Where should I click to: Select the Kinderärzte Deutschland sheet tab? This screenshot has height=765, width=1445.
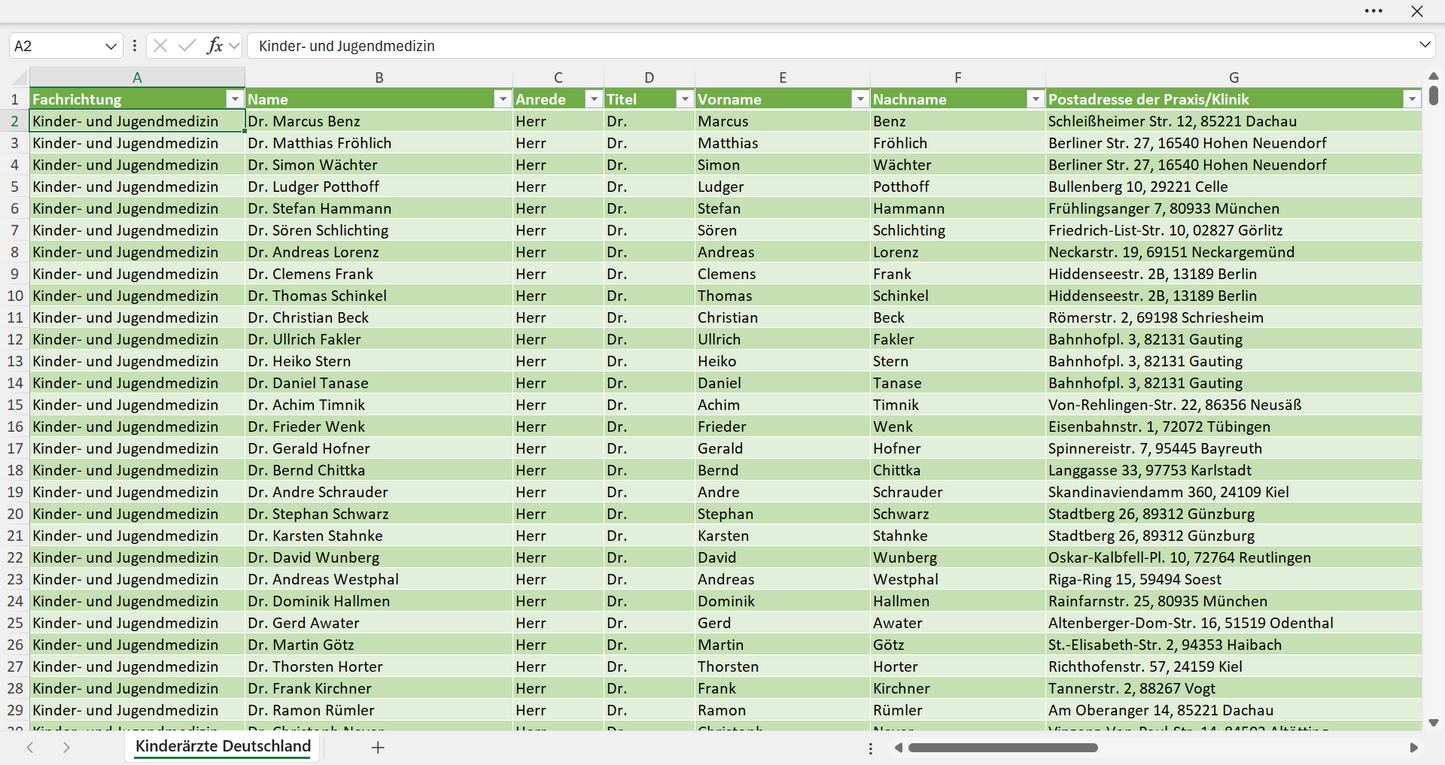coord(223,746)
